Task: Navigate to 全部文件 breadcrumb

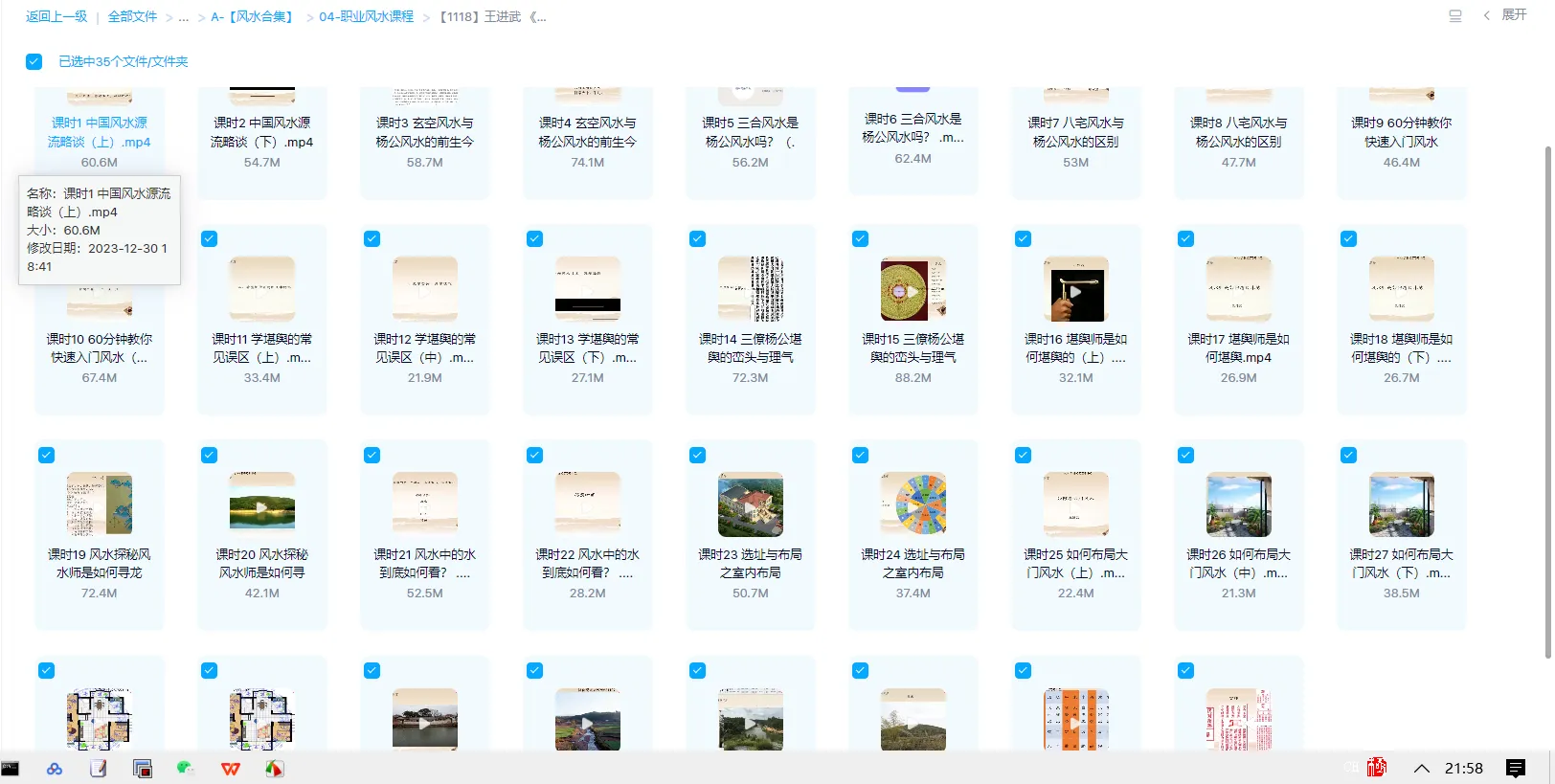Action: (x=132, y=16)
